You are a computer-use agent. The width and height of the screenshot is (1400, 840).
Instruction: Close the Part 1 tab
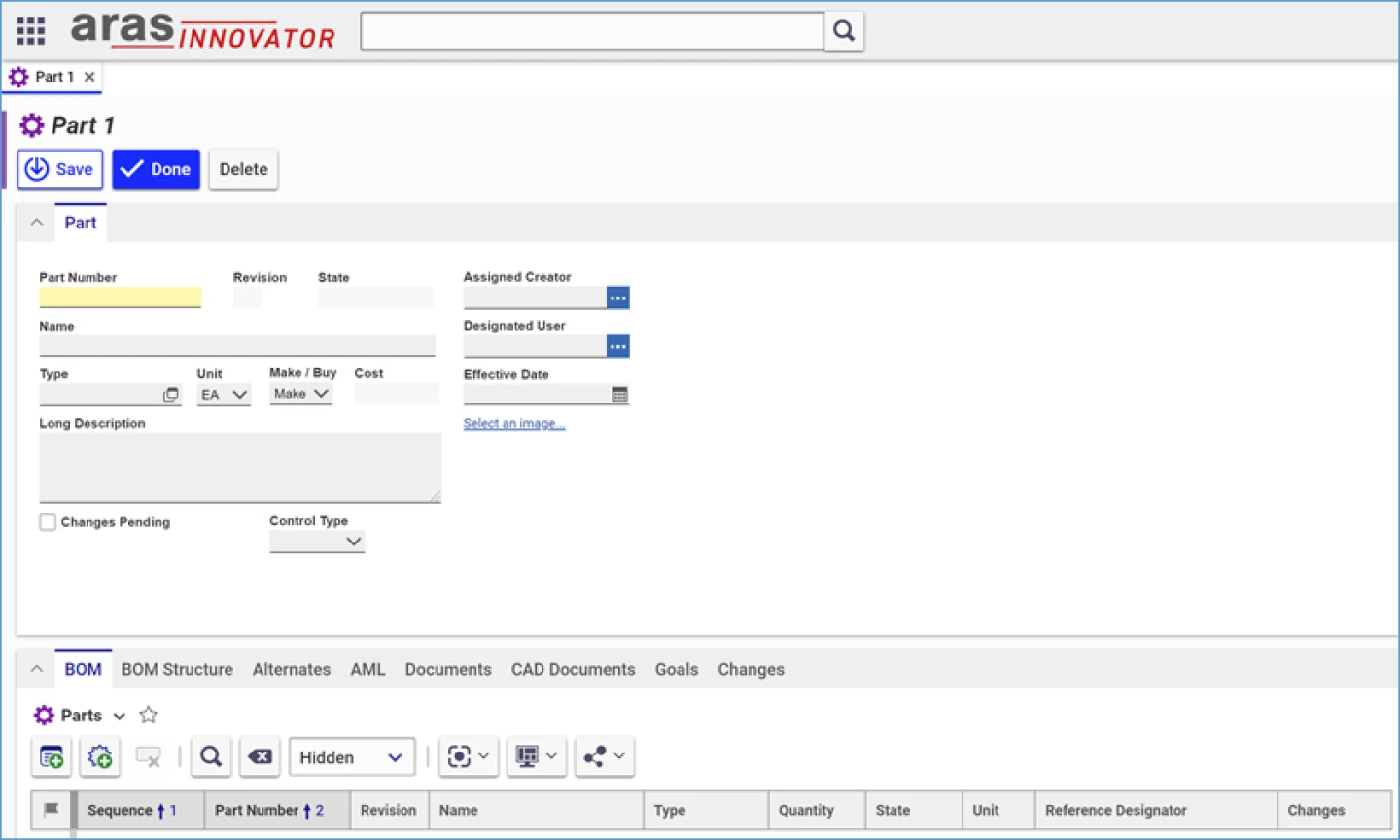click(89, 77)
